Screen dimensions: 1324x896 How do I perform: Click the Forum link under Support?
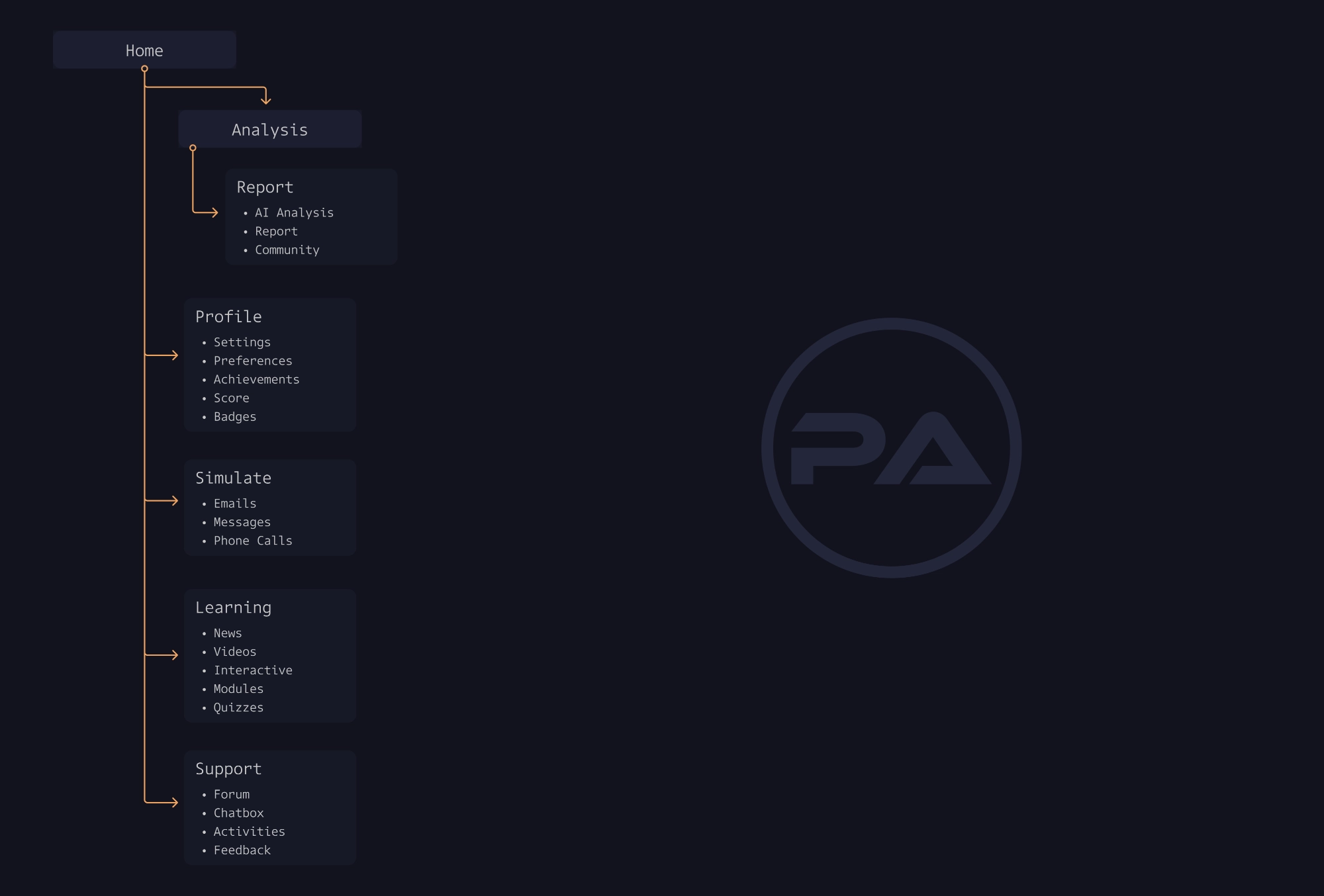coord(230,794)
